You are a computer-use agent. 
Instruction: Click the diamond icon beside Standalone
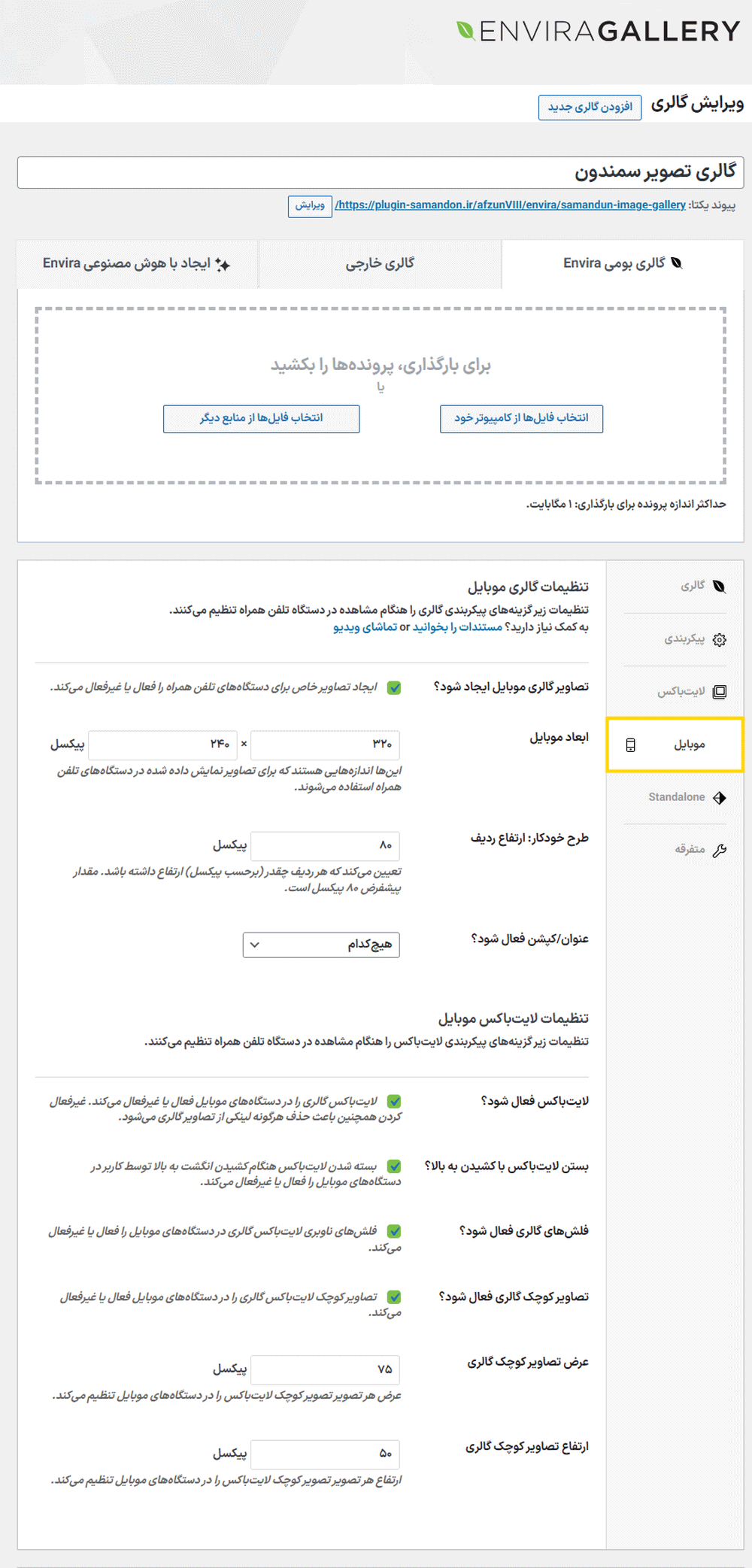(720, 797)
